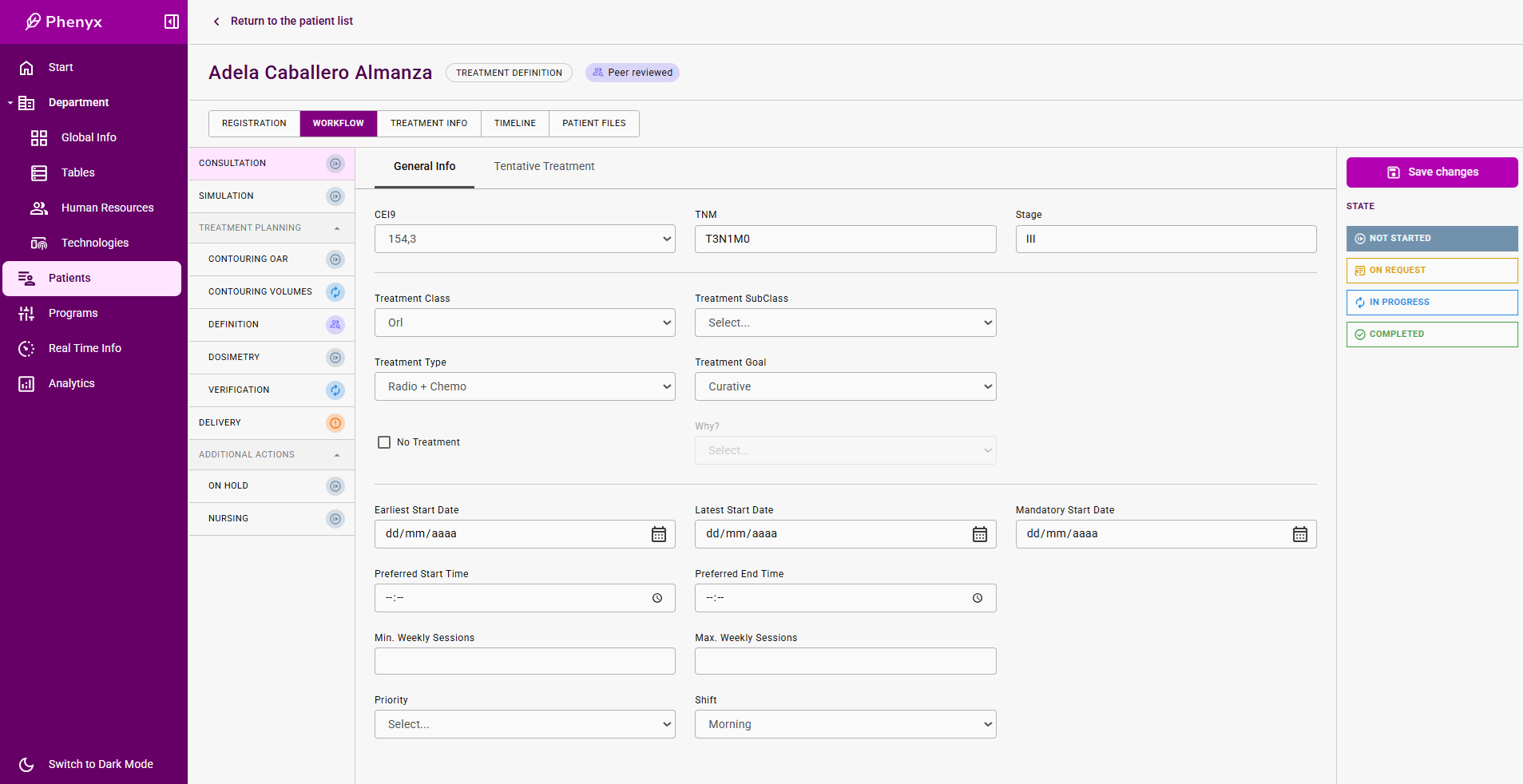This screenshot has height=784, width=1523.
Task: Set state to Completed
Action: [x=1431, y=335]
